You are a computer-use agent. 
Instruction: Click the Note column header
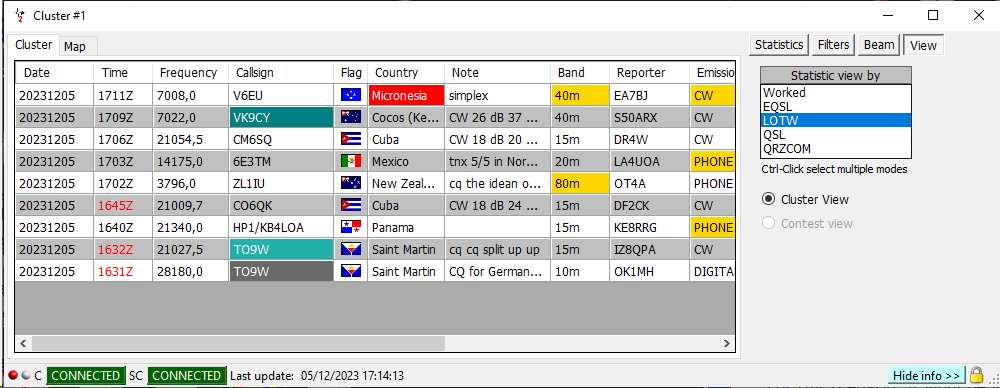click(497, 73)
